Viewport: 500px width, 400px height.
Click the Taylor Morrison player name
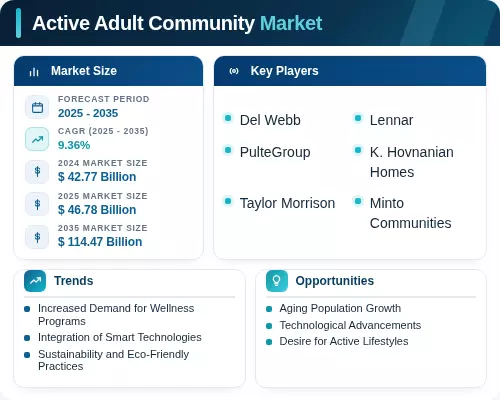[x=287, y=203]
